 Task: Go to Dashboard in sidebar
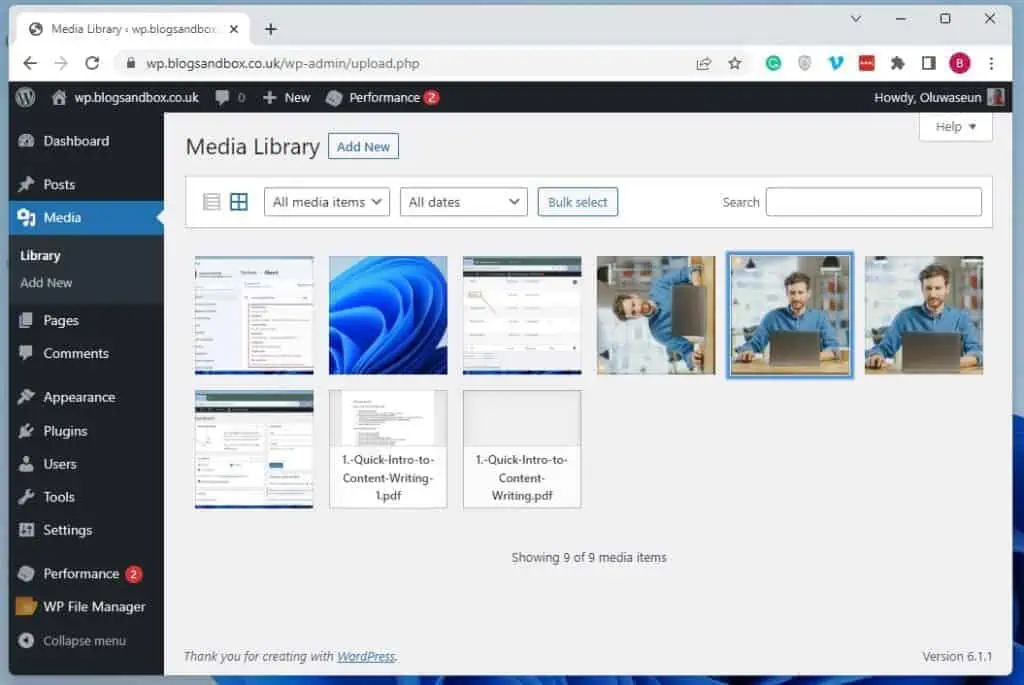pos(76,141)
